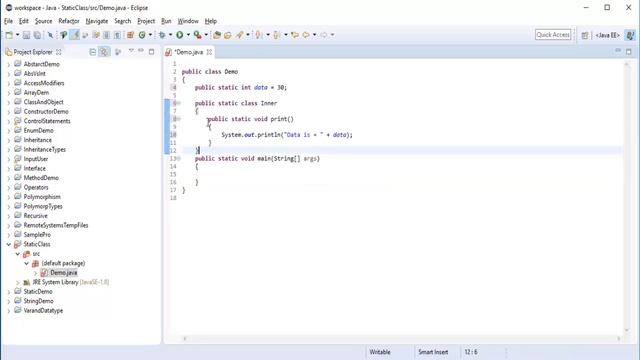Click the Smart Insert status entry
The image size is (640, 360).
pyautogui.click(x=433, y=352)
